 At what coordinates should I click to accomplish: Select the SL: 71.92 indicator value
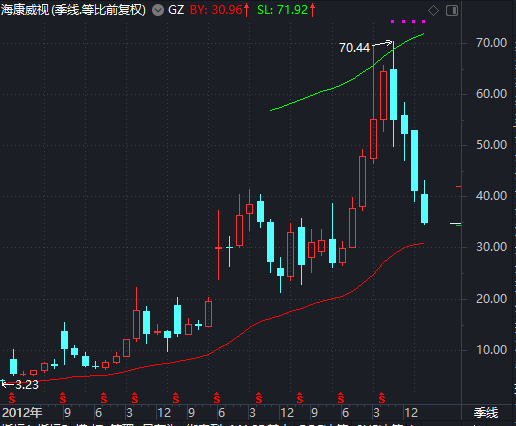click(286, 10)
